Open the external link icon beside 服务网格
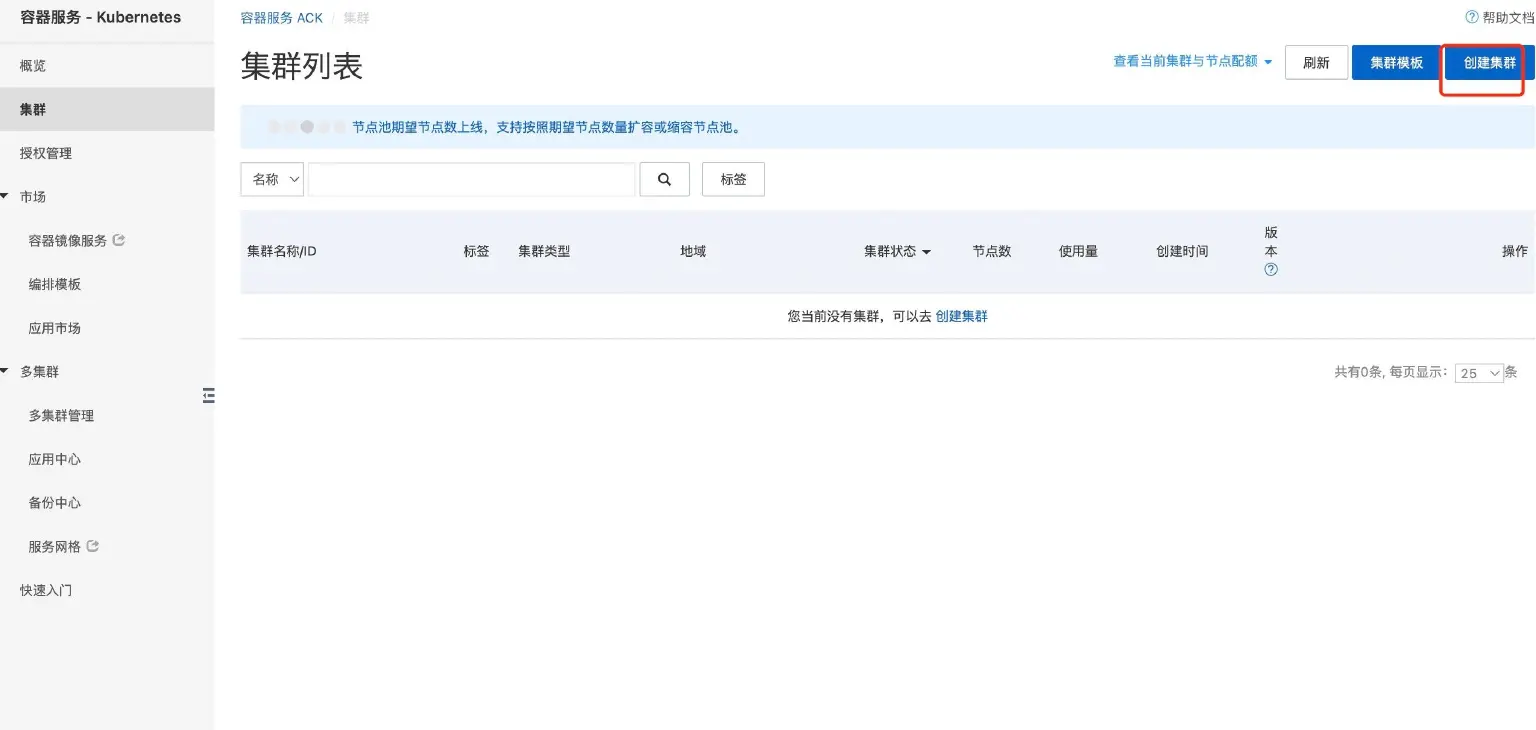The height and width of the screenshot is (730, 1536). point(94,545)
